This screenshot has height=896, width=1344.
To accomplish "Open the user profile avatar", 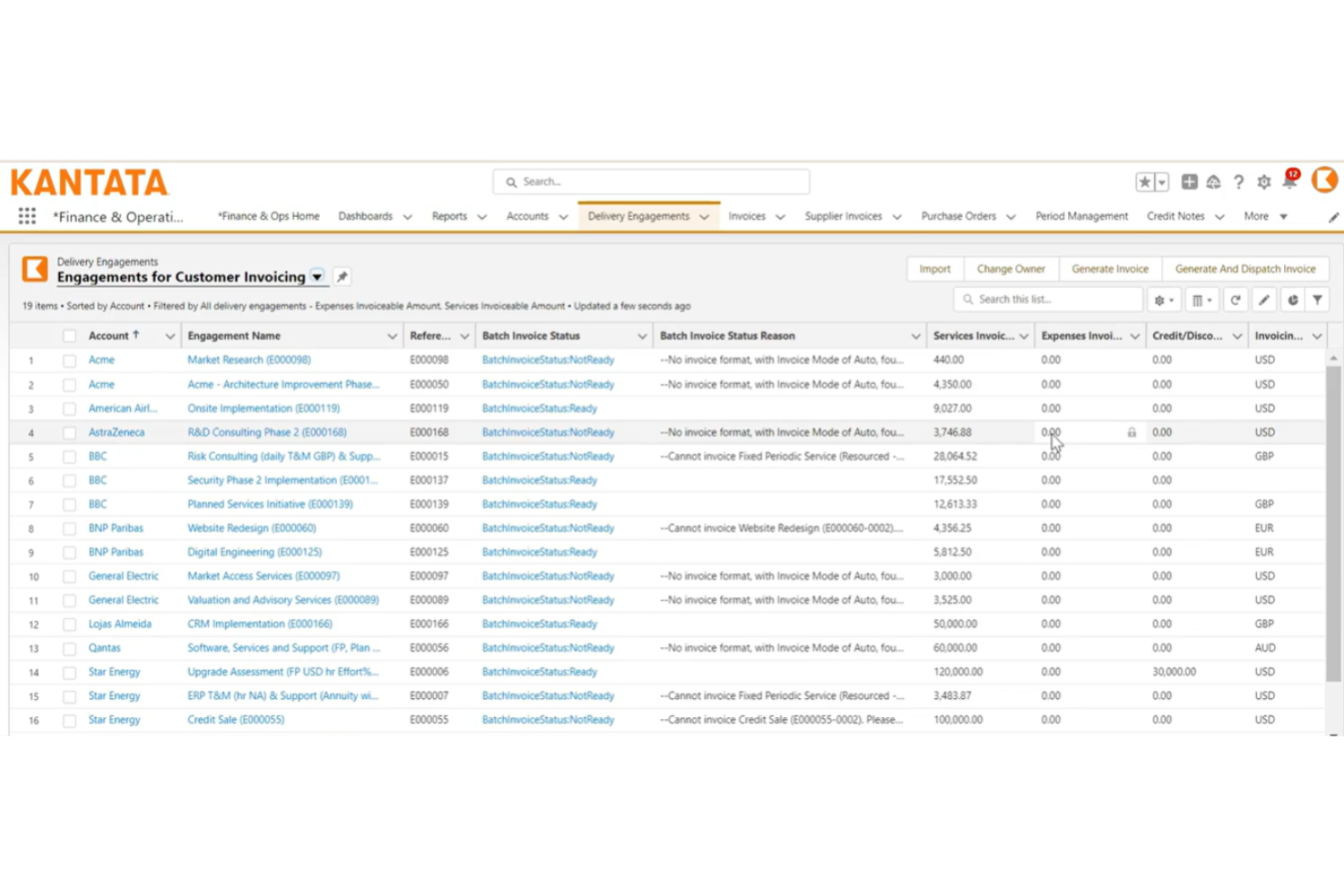I will pyautogui.click(x=1324, y=180).
